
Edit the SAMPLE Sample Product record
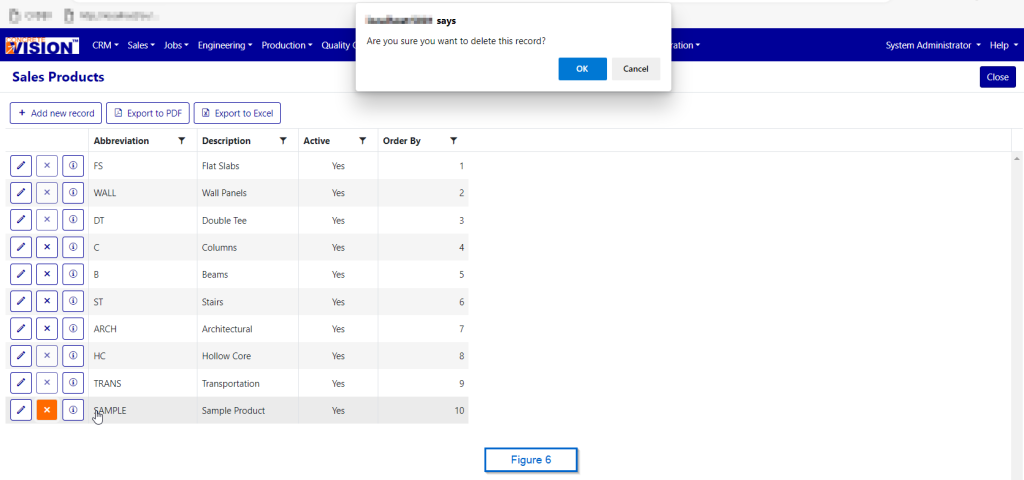21,410
